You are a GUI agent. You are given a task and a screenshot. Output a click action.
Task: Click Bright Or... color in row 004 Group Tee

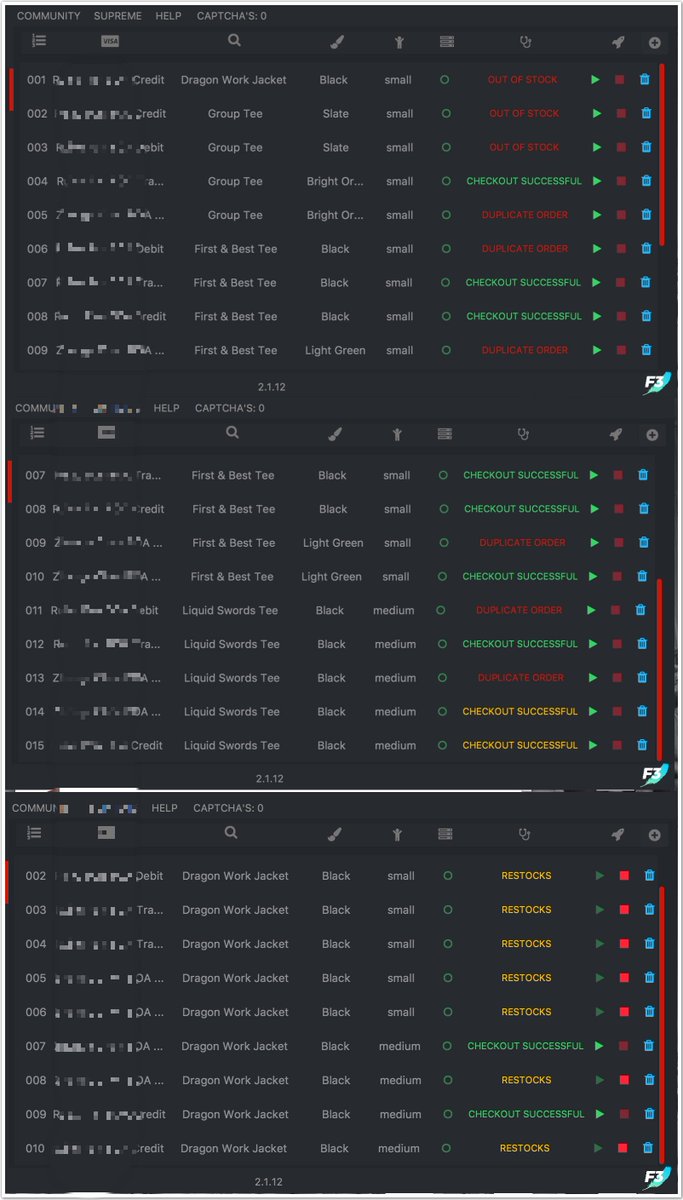pos(336,181)
